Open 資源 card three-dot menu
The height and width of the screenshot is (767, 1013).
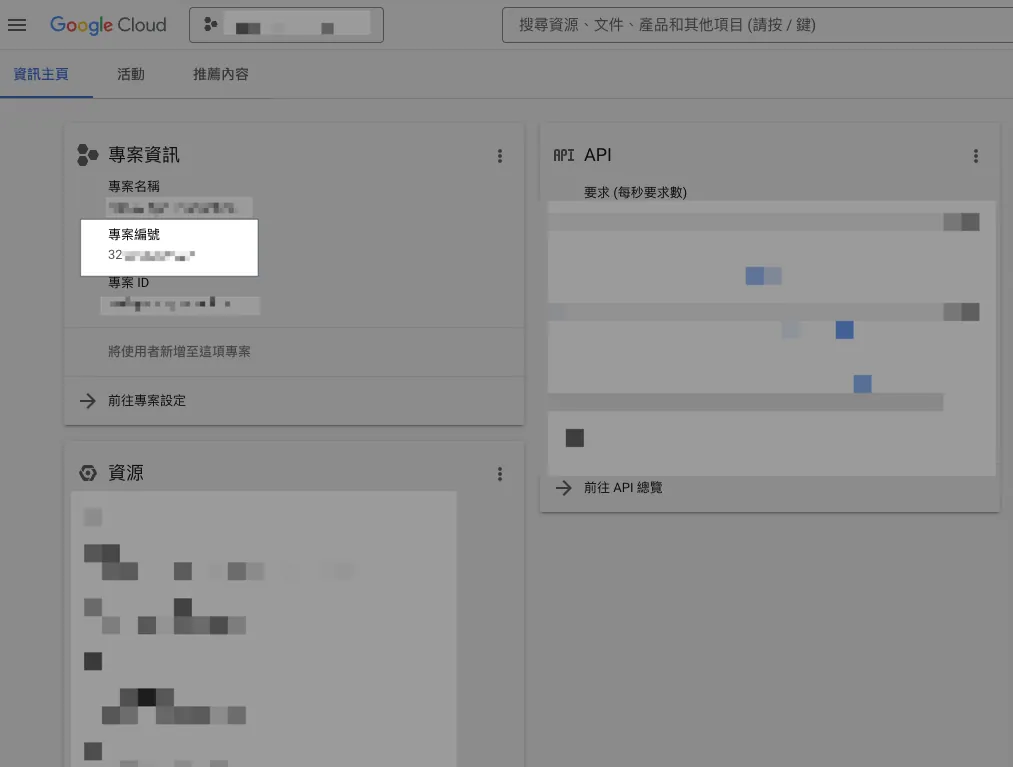point(500,474)
